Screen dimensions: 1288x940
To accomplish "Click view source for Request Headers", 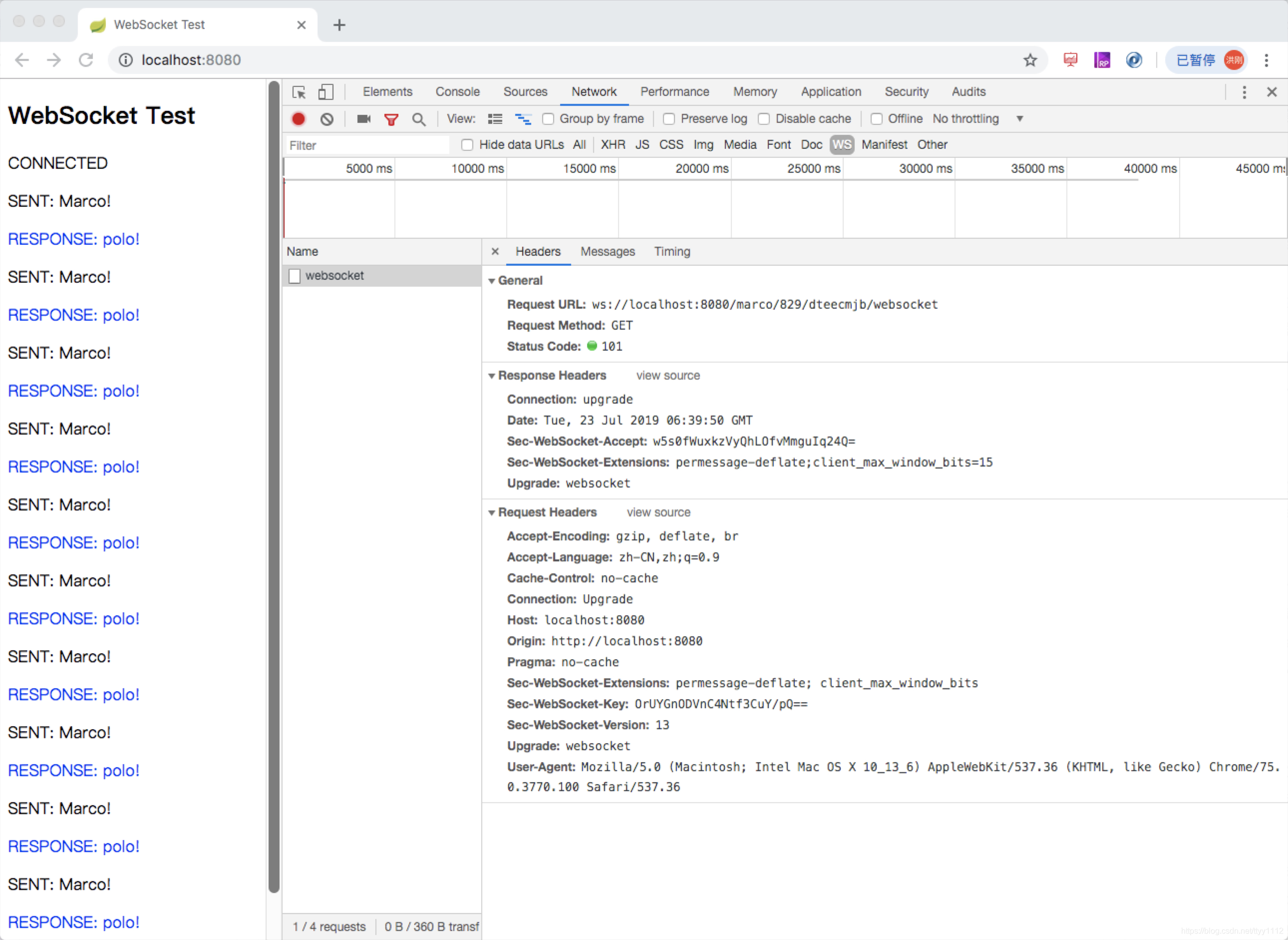I will click(658, 512).
